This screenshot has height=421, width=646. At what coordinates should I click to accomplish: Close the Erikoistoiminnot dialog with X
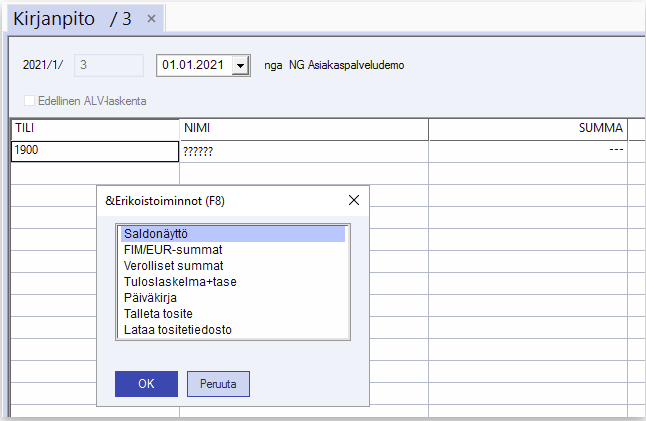(x=354, y=200)
